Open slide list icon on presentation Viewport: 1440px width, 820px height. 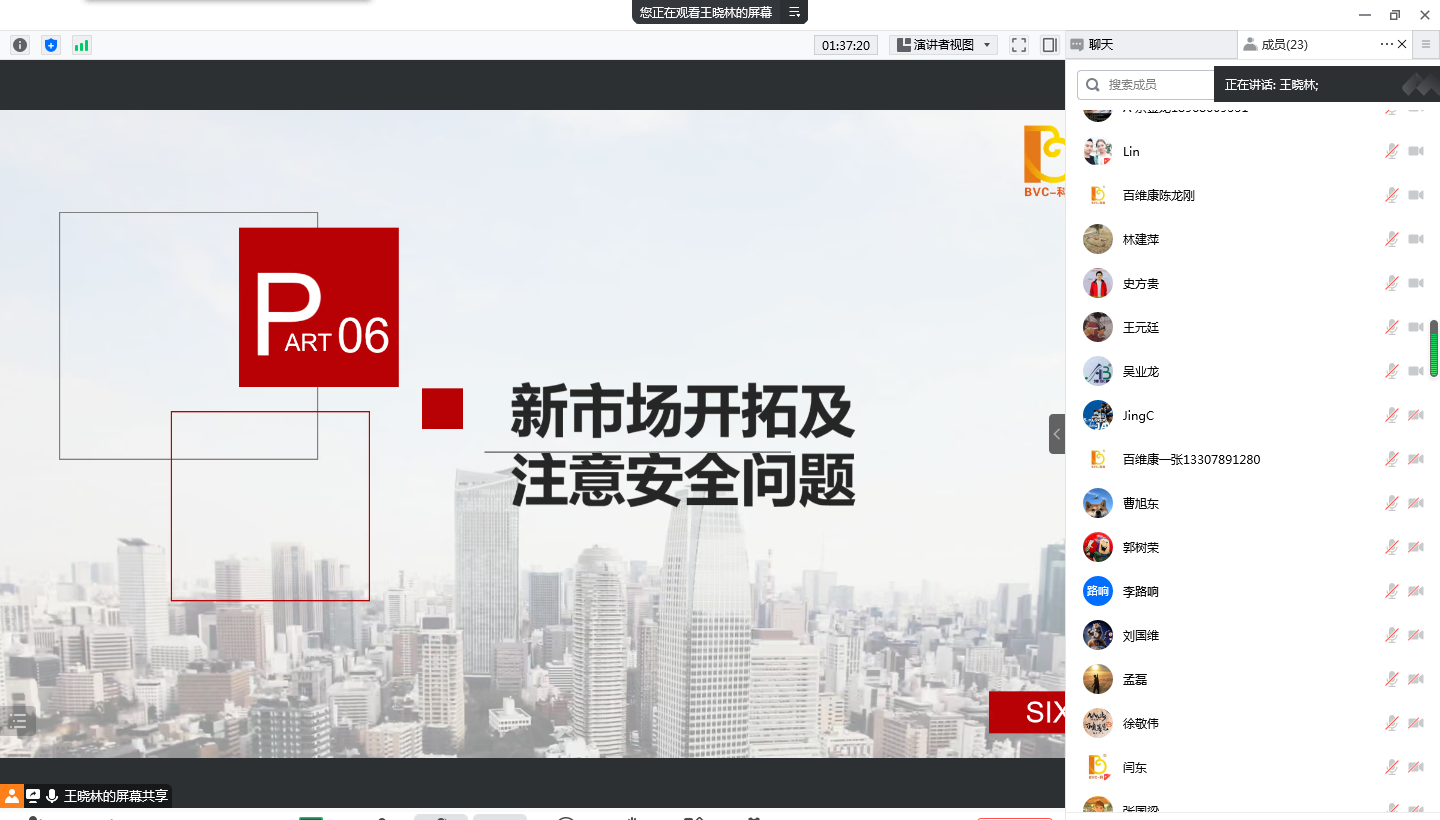(x=18, y=720)
